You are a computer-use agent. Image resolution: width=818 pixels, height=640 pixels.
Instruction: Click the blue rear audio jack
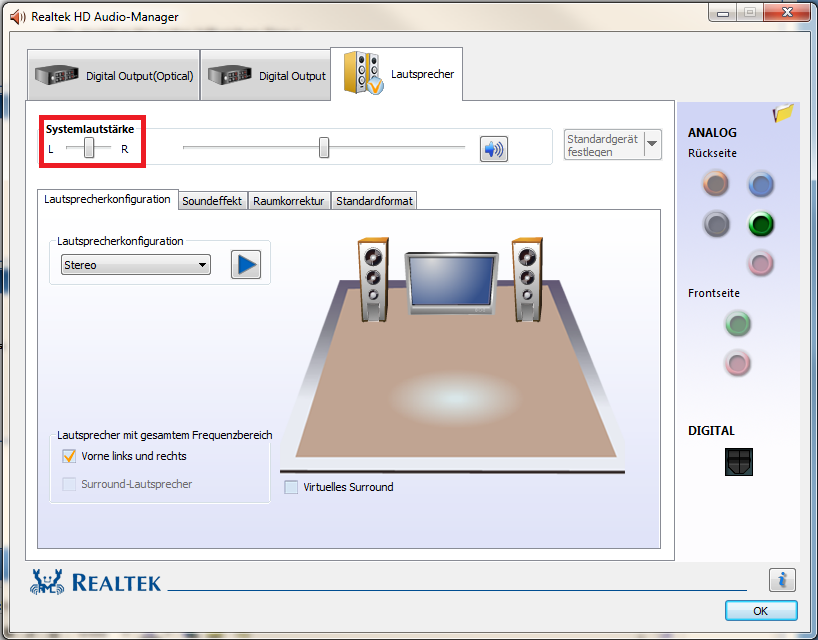(x=761, y=184)
